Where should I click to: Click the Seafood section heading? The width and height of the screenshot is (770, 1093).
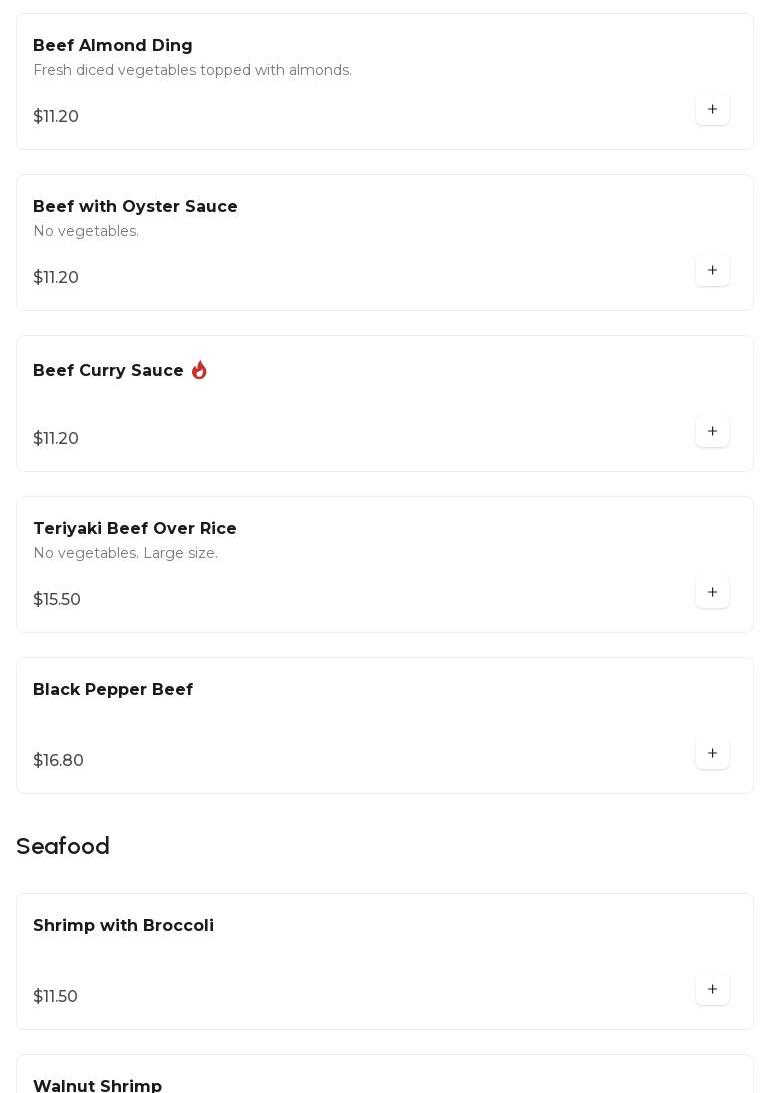point(63,847)
